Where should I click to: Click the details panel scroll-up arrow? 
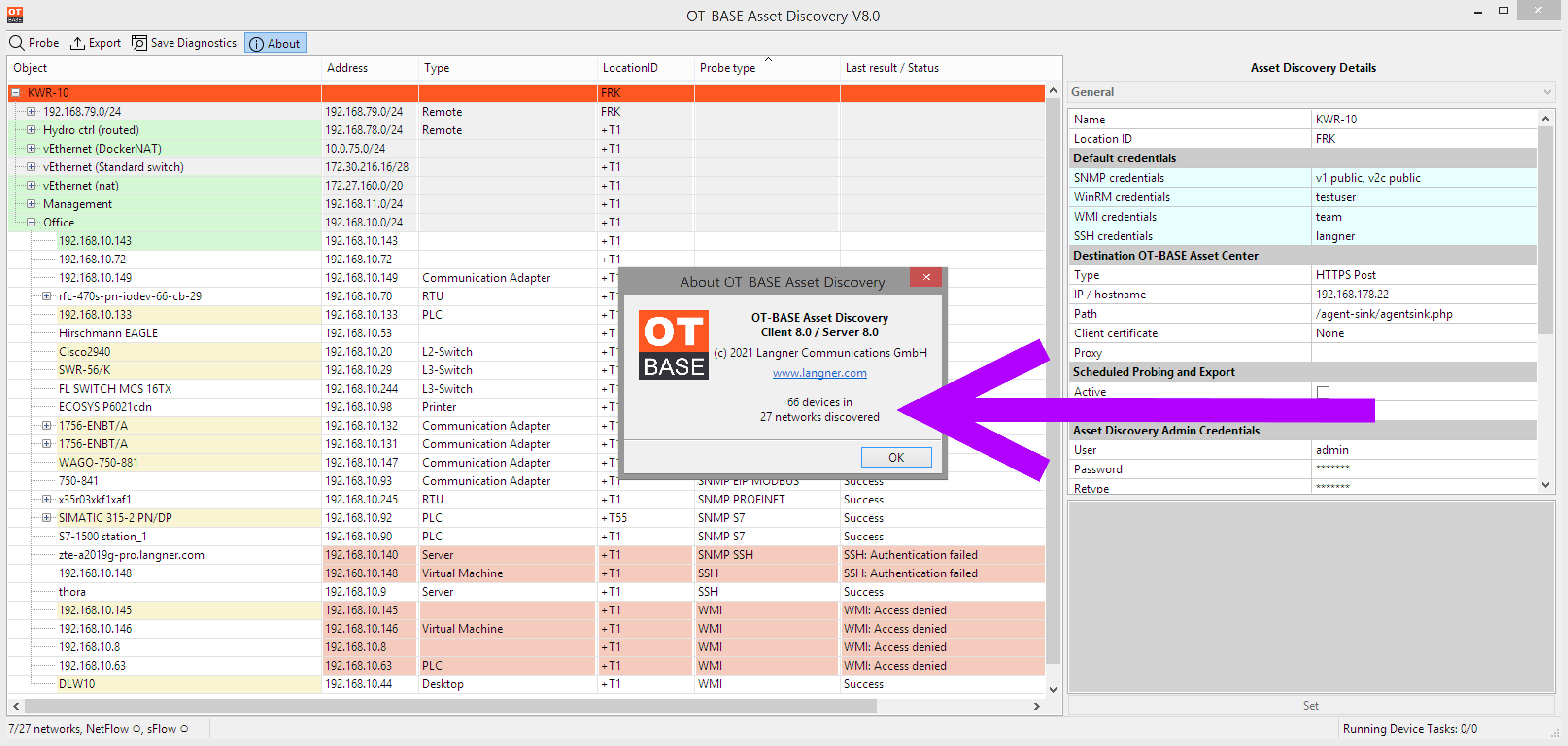pos(1545,119)
